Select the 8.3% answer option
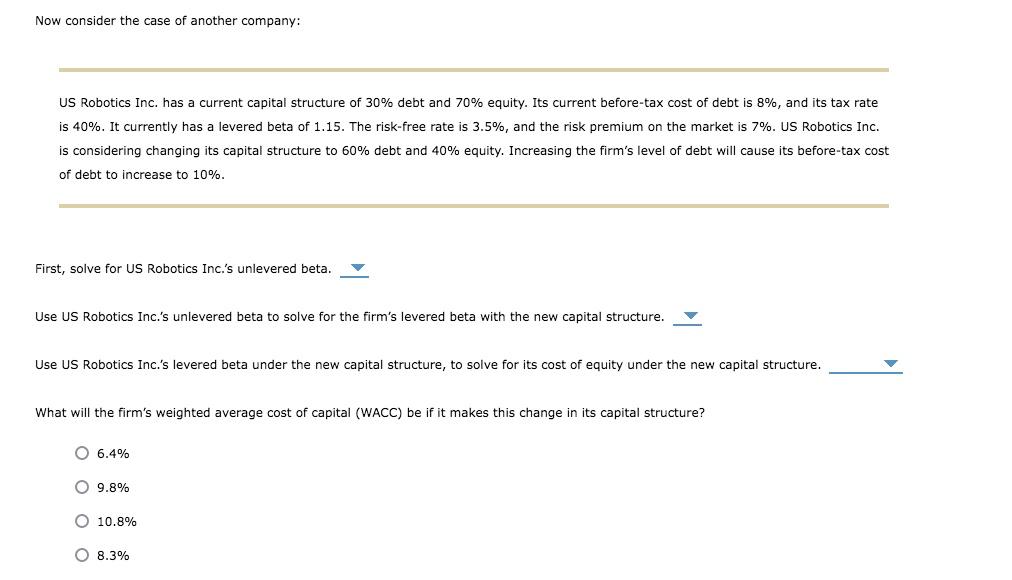The height and width of the screenshot is (580, 1012). [x=82, y=554]
